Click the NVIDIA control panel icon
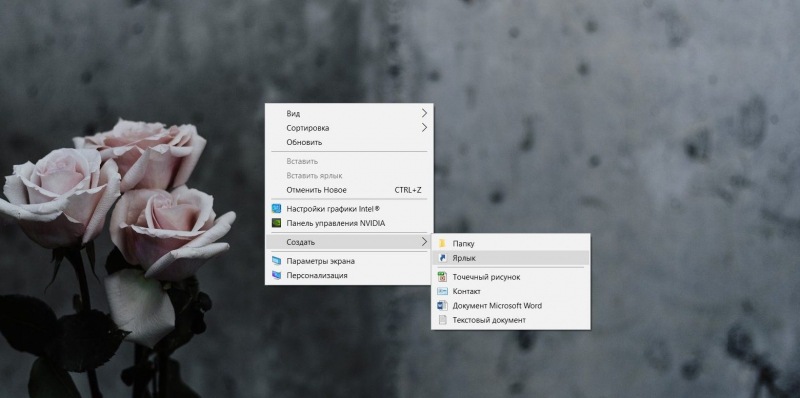800x398 pixels. point(276,223)
